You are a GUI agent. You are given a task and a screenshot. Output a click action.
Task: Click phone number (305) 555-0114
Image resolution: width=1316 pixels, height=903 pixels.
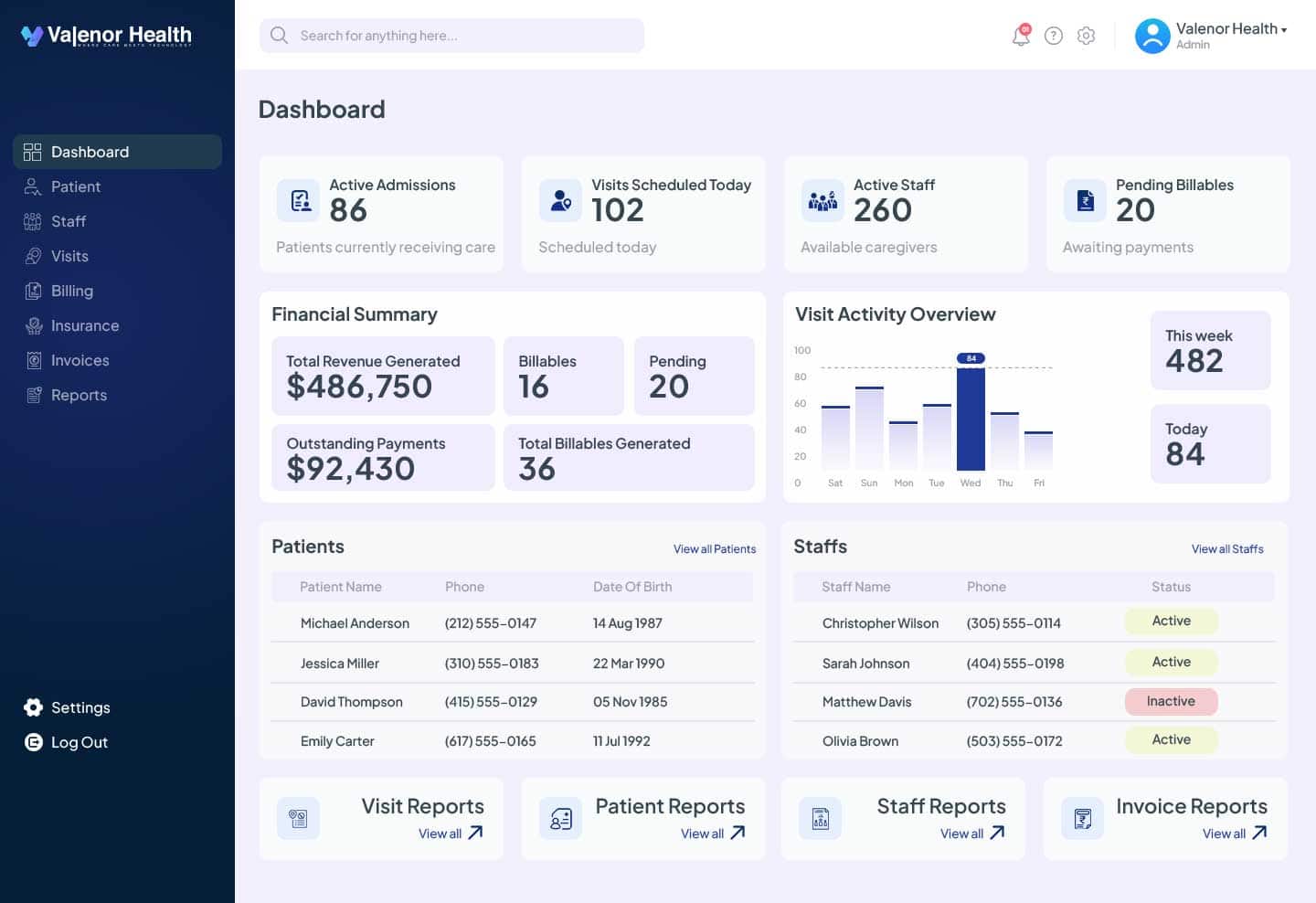coord(1014,623)
